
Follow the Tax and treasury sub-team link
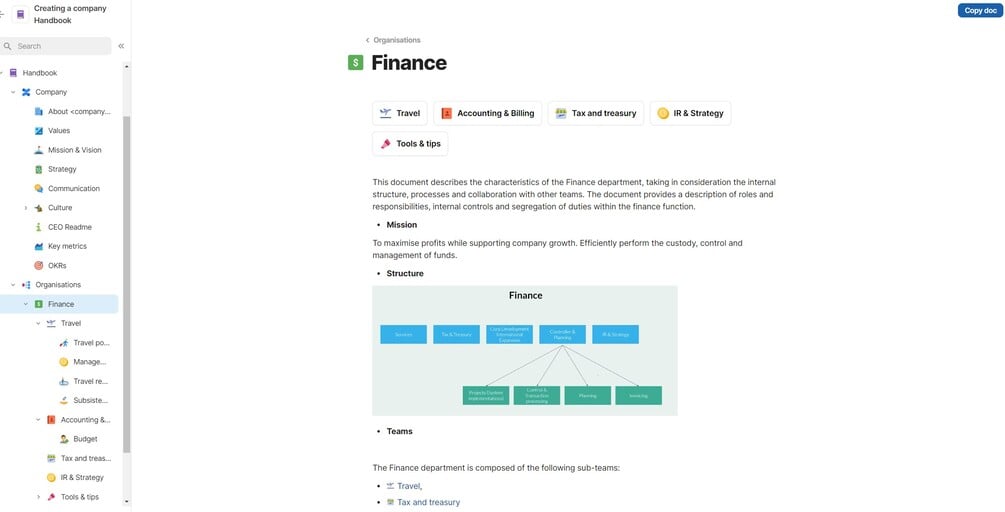[429, 502]
